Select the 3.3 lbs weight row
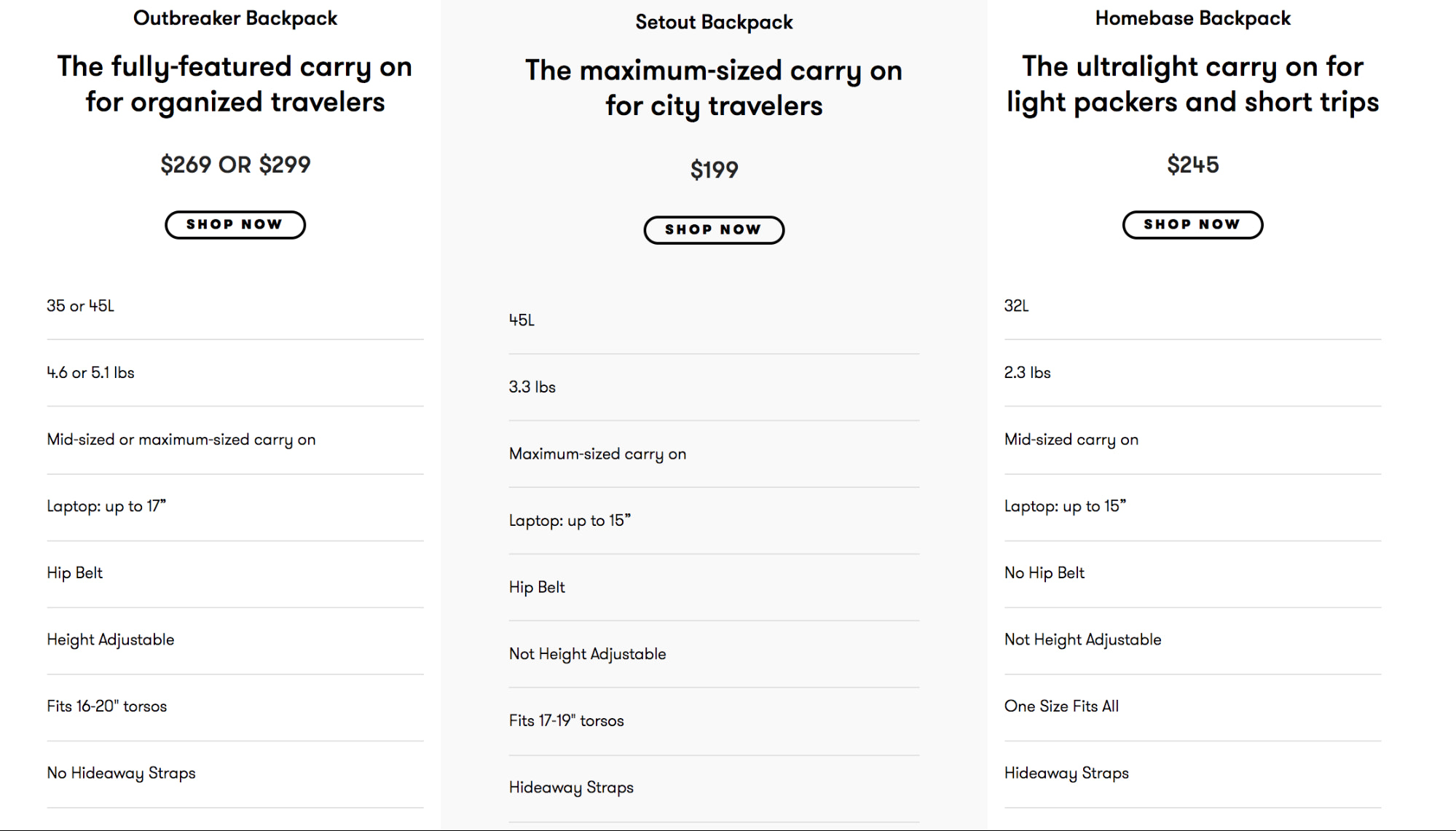The image size is (1456, 831). [x=532, y=387]
